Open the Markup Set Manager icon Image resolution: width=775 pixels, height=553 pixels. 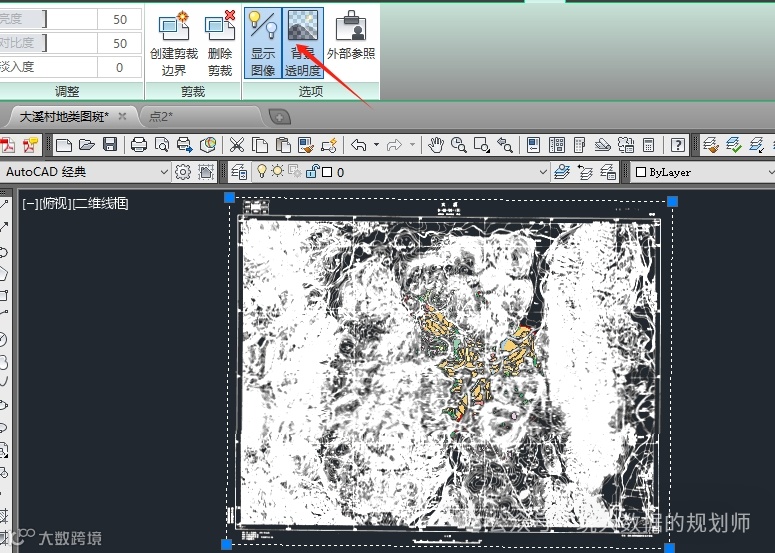pyautogui.click(x=626, y=145)
